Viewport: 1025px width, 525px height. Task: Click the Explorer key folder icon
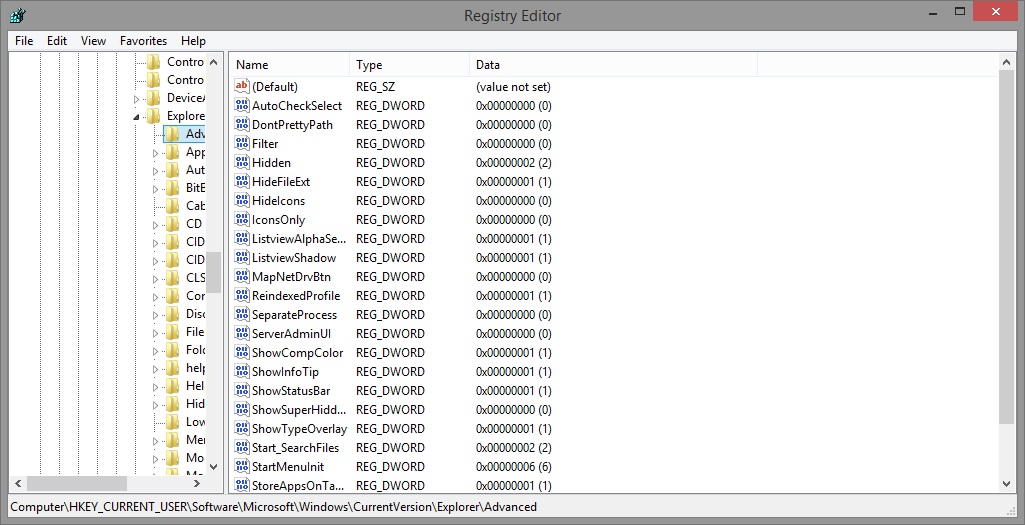coord(154,116)
